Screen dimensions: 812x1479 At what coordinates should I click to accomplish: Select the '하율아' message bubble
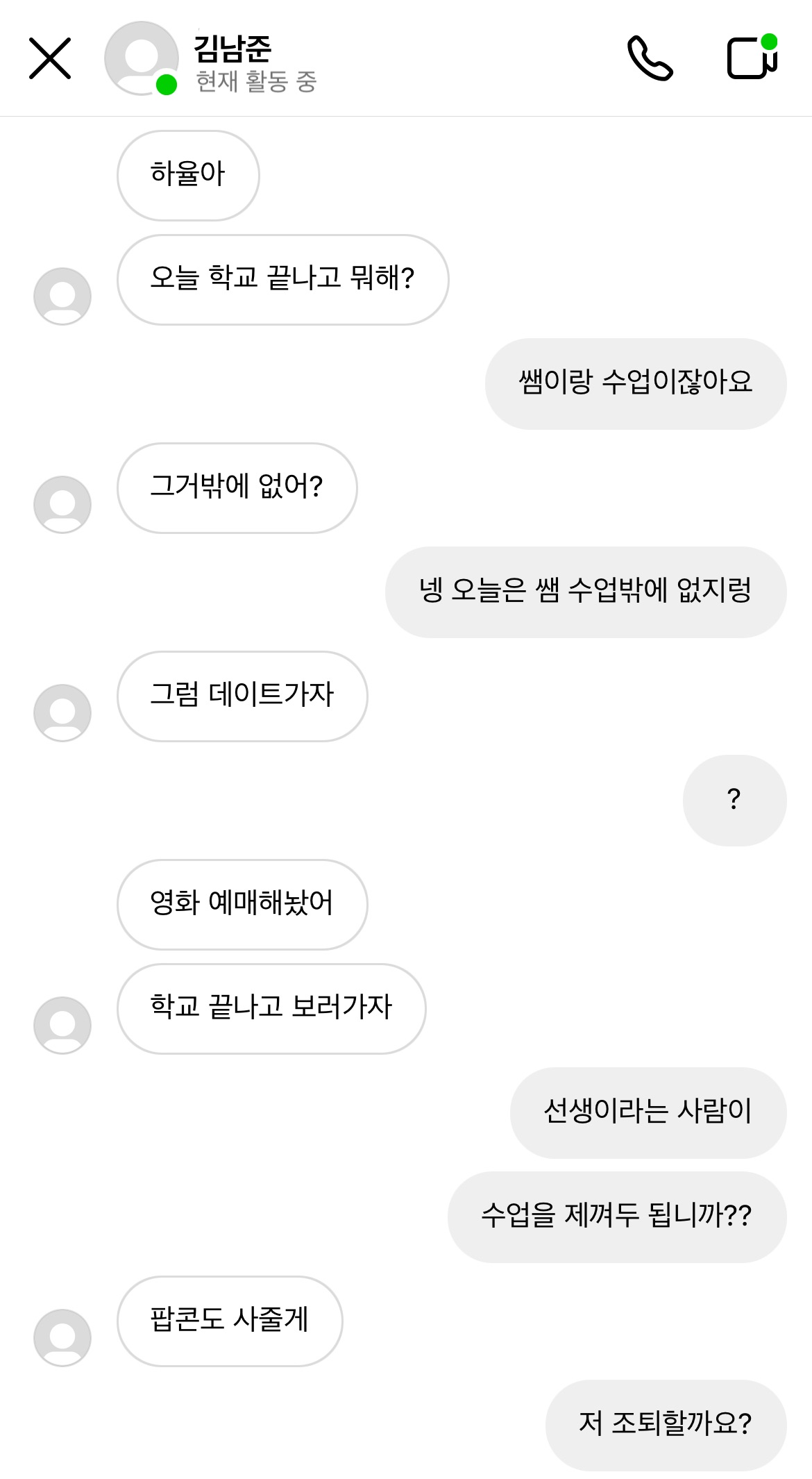point(188,175)
